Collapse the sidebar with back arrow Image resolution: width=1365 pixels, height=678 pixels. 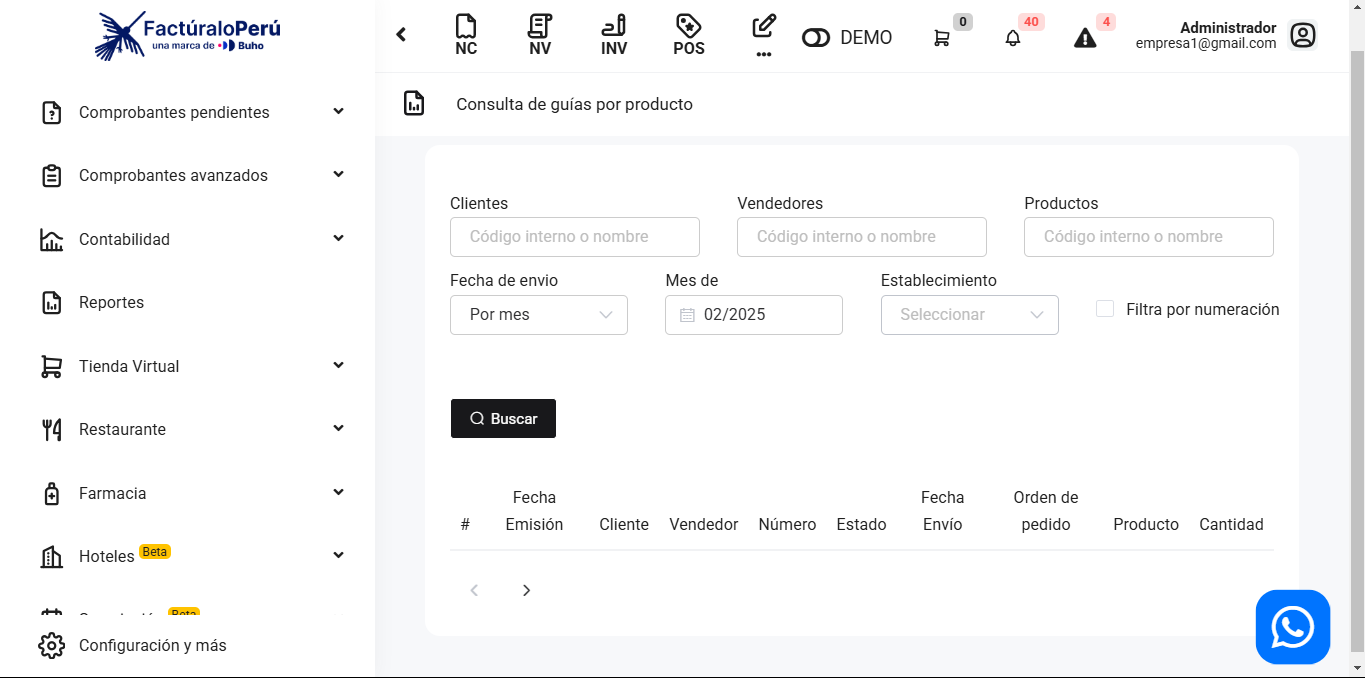pos(401,35)
